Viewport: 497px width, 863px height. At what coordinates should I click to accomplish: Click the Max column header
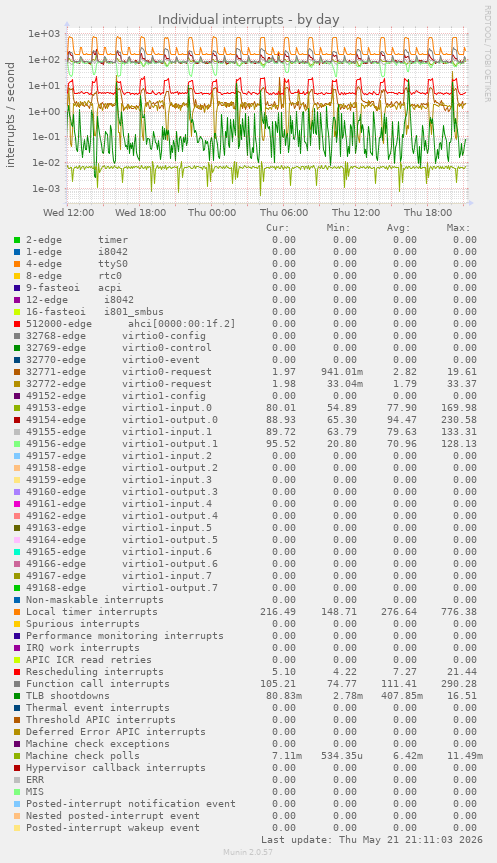pos(458,228)
